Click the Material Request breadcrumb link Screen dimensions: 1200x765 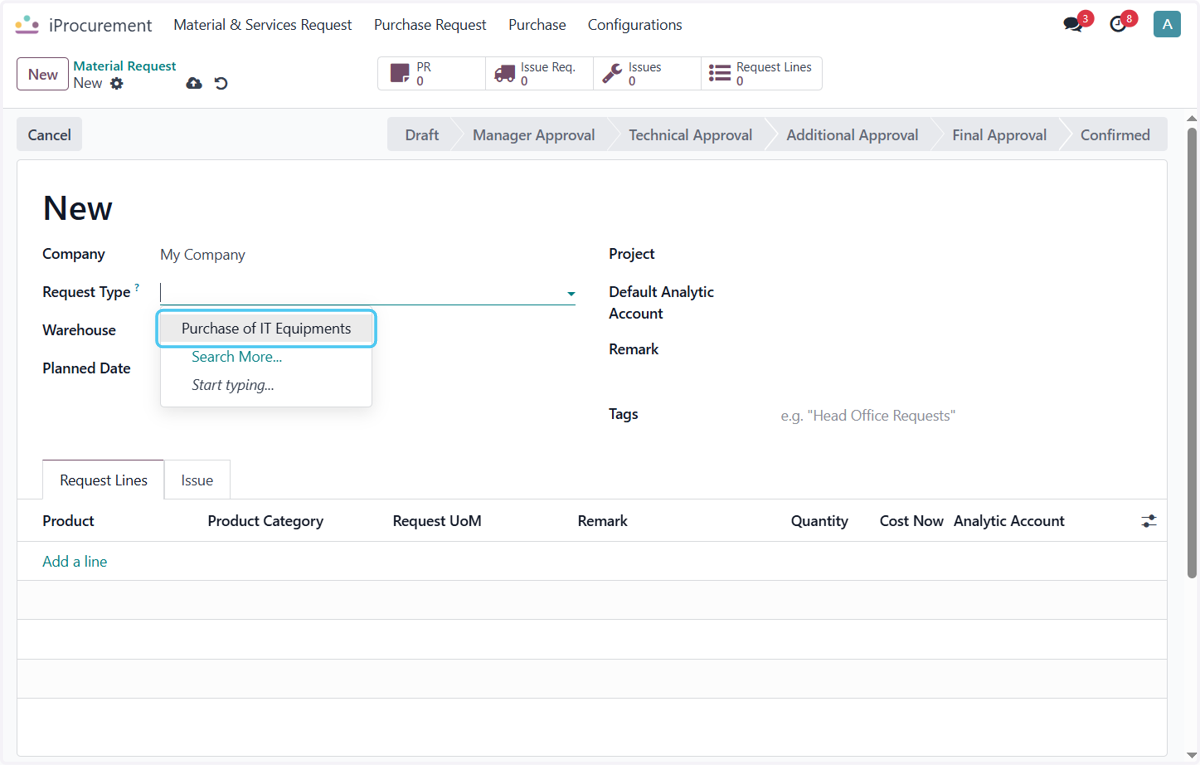point(125,66)
